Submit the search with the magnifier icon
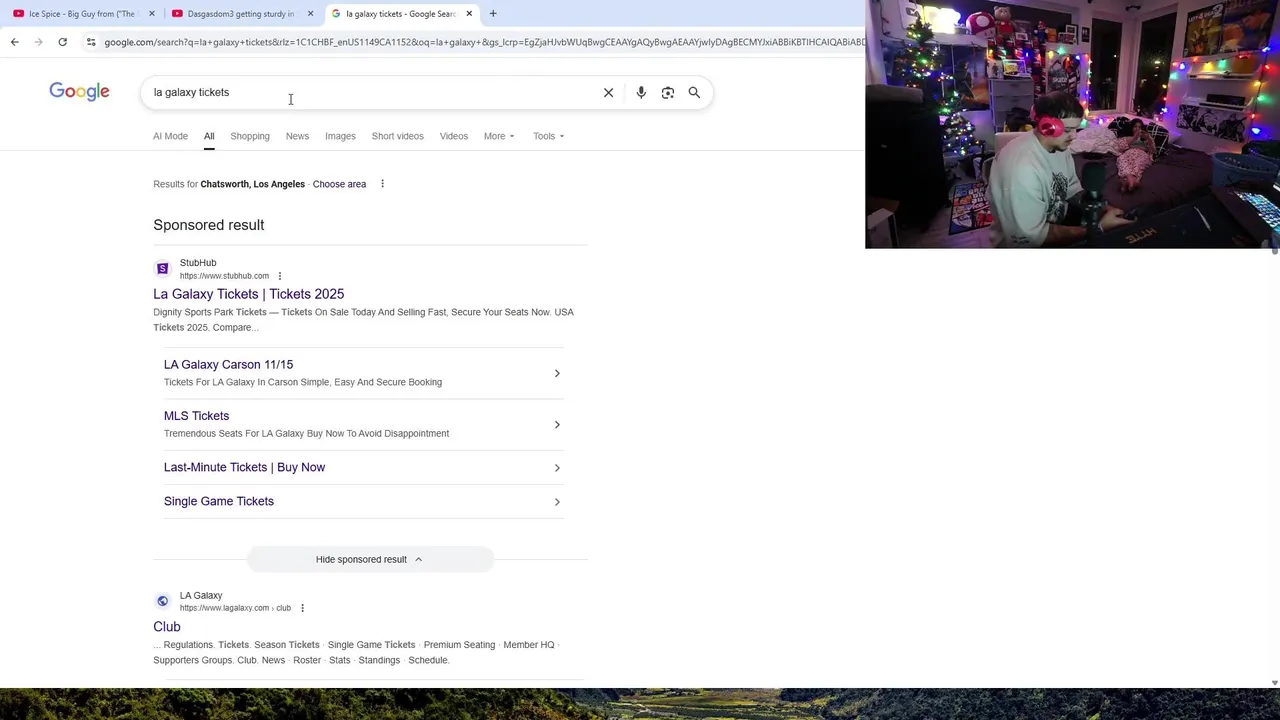 (x=694, y=92)
